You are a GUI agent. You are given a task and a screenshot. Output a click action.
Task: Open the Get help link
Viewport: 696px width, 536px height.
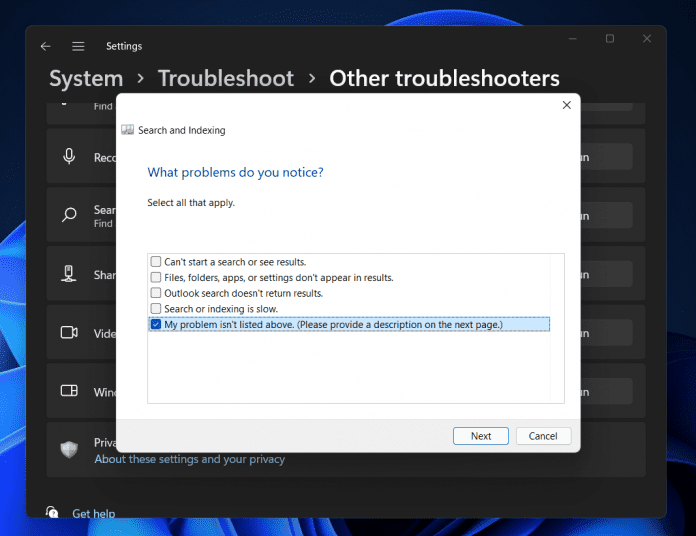tap(93, 514)
